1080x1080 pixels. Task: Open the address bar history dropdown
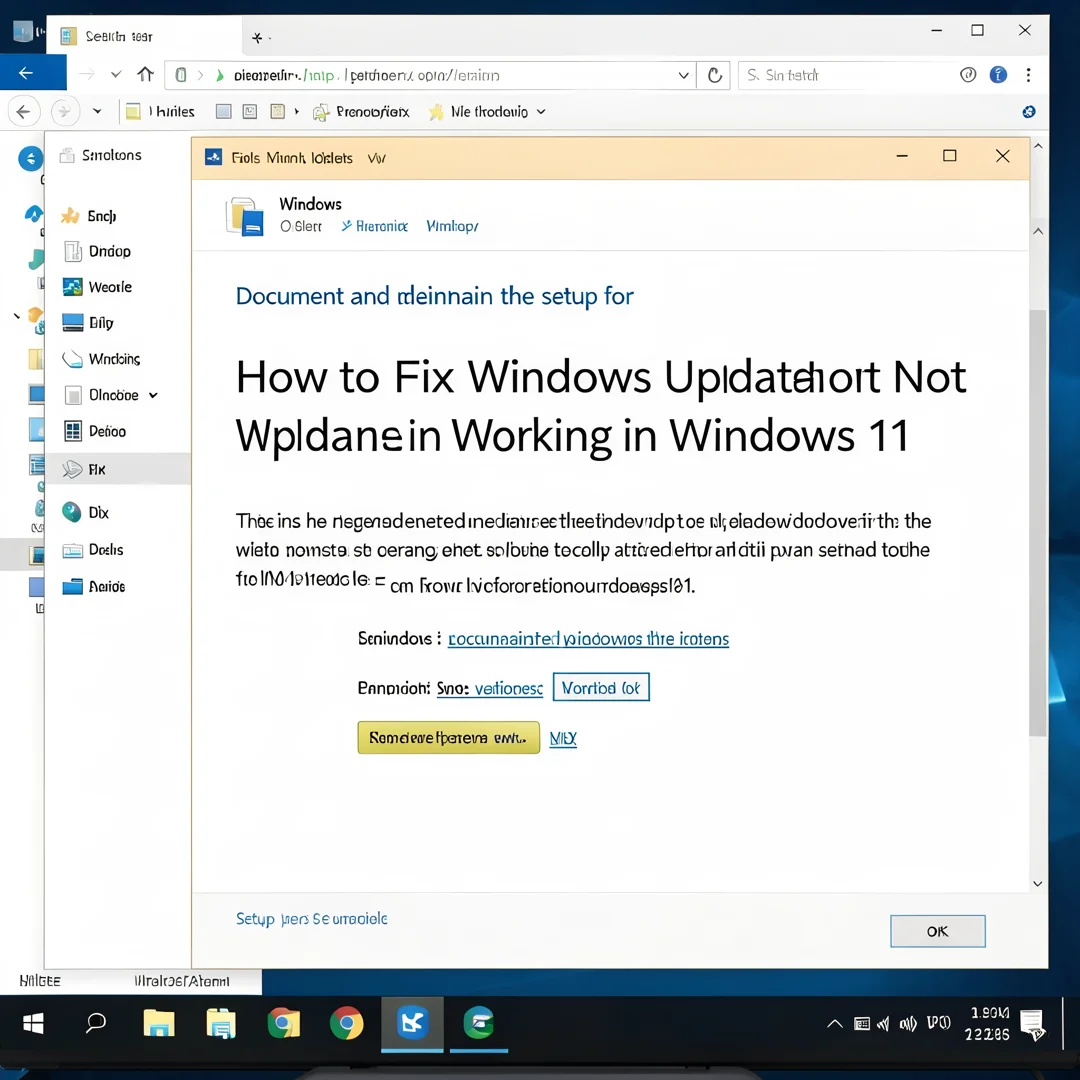[x=683, y=75]
